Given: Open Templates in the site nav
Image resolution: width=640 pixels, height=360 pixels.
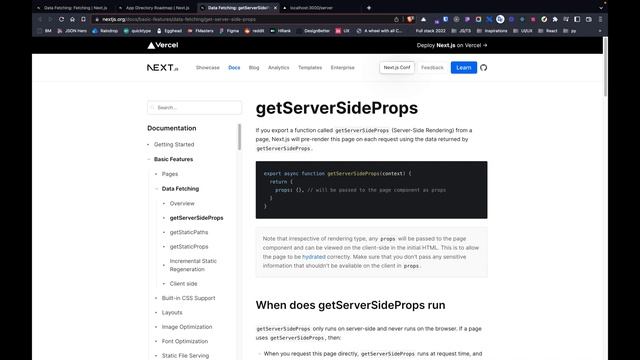Looking at the screenshot, I should tap(310, 68).
